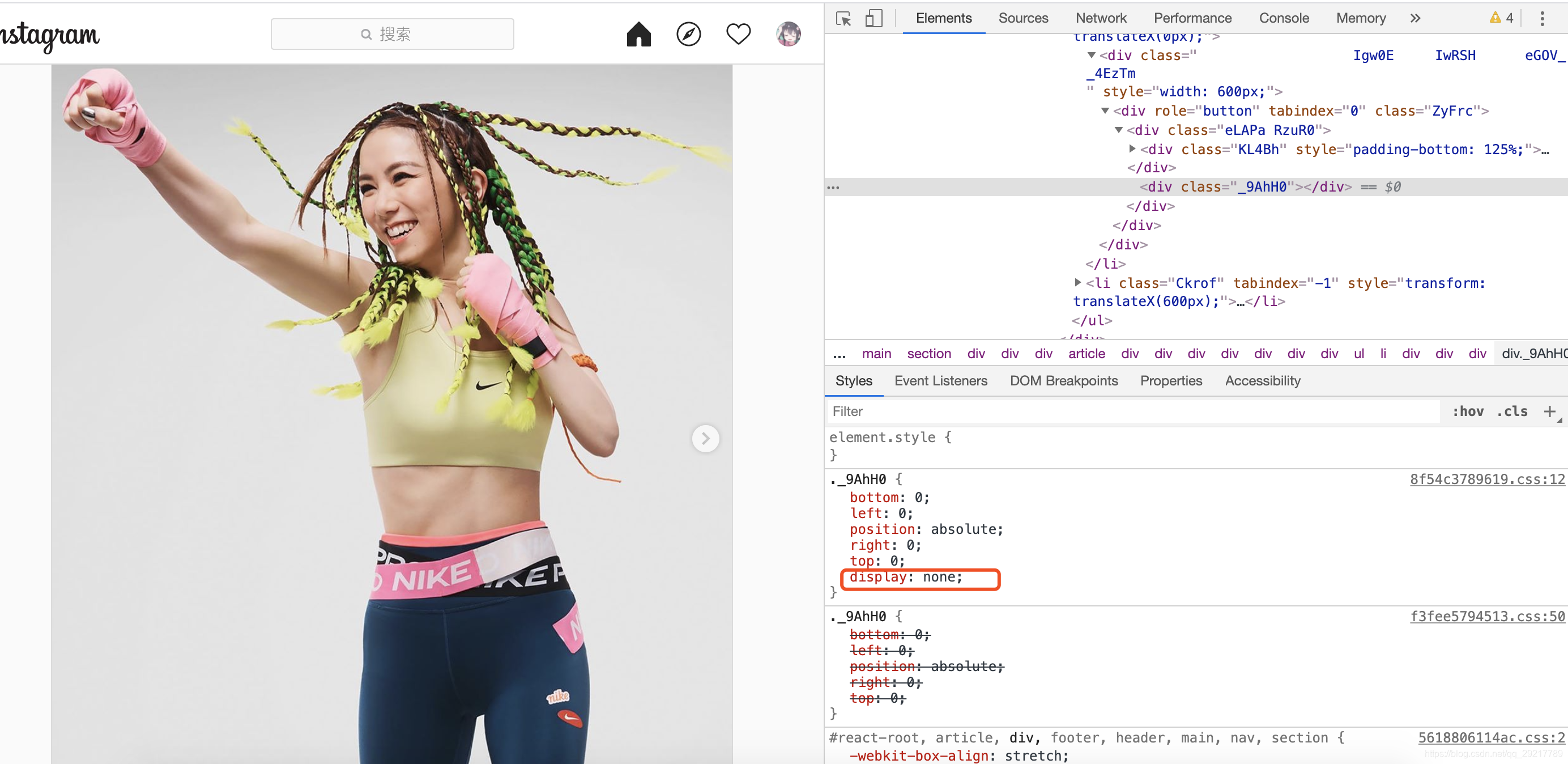Go to Instagram home icon
The height and width of the screenshot is (764, 1568).
(638, 34)
